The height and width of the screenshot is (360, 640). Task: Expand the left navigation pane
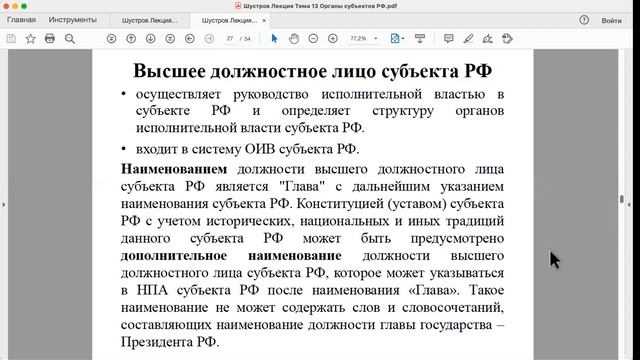click(x=4, y=204)
